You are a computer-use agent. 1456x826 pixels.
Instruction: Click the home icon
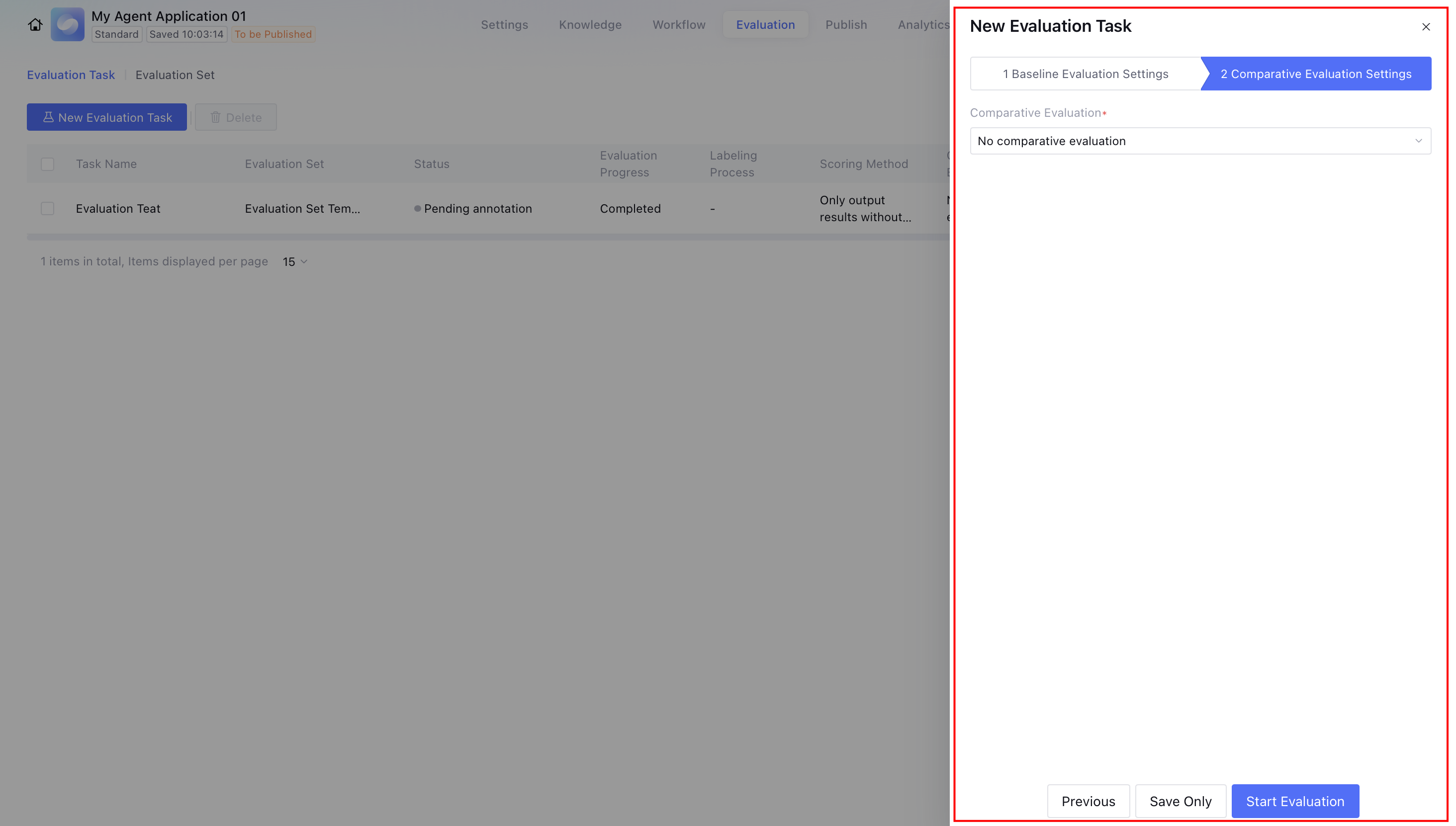pos(35,24)
